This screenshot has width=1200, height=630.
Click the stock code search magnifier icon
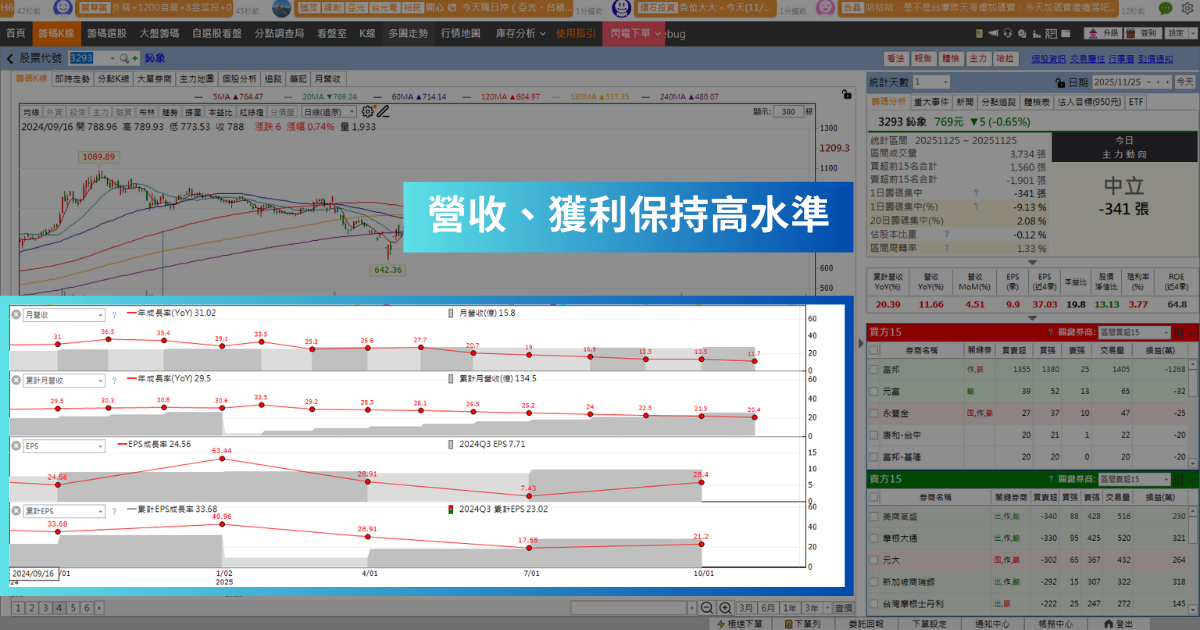[x=124, y=58]
